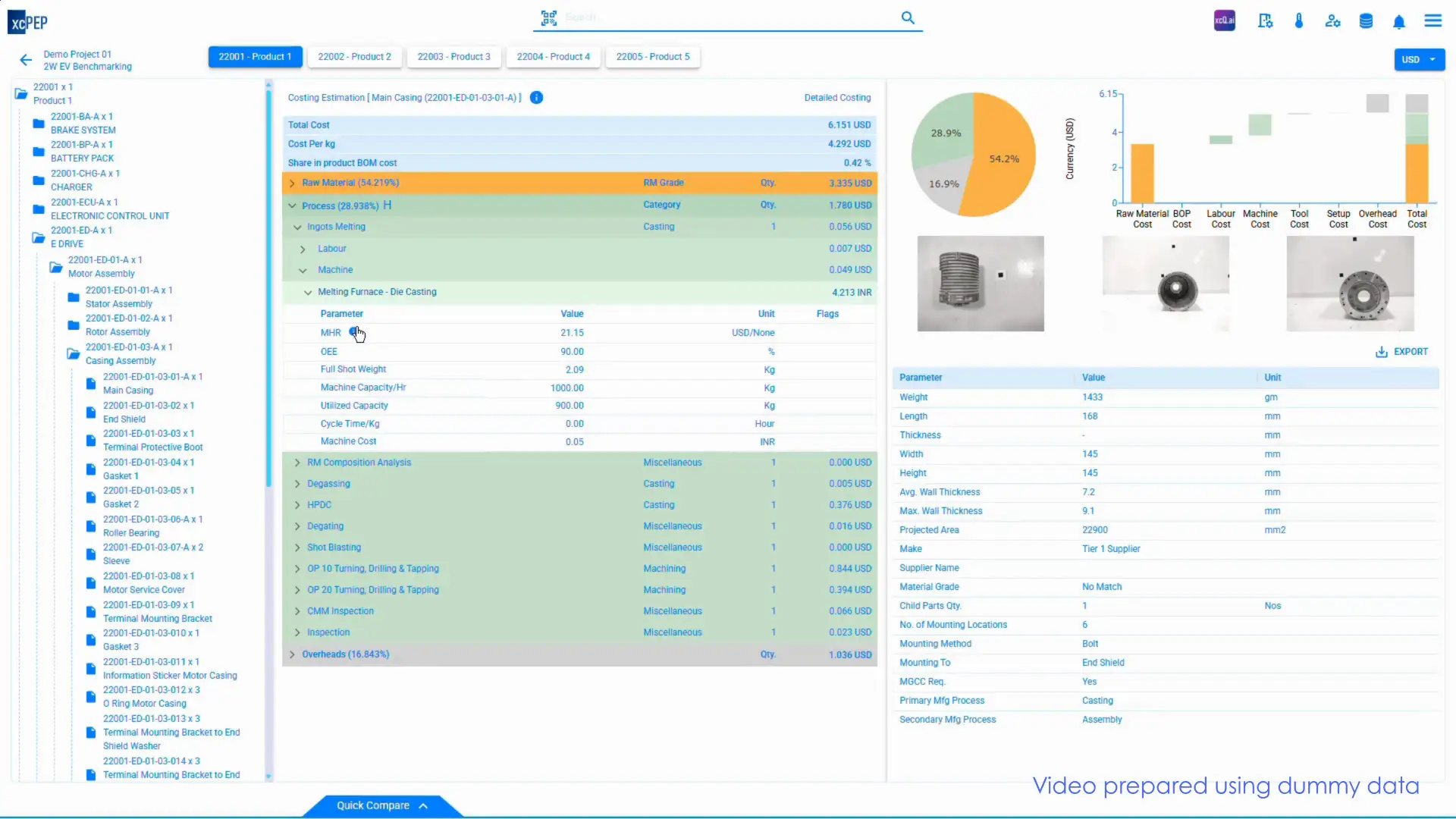Viewport: 1456px width, 819px height.
Task: Expand the Overheads (16.843%) row
Action: (292, 654)
